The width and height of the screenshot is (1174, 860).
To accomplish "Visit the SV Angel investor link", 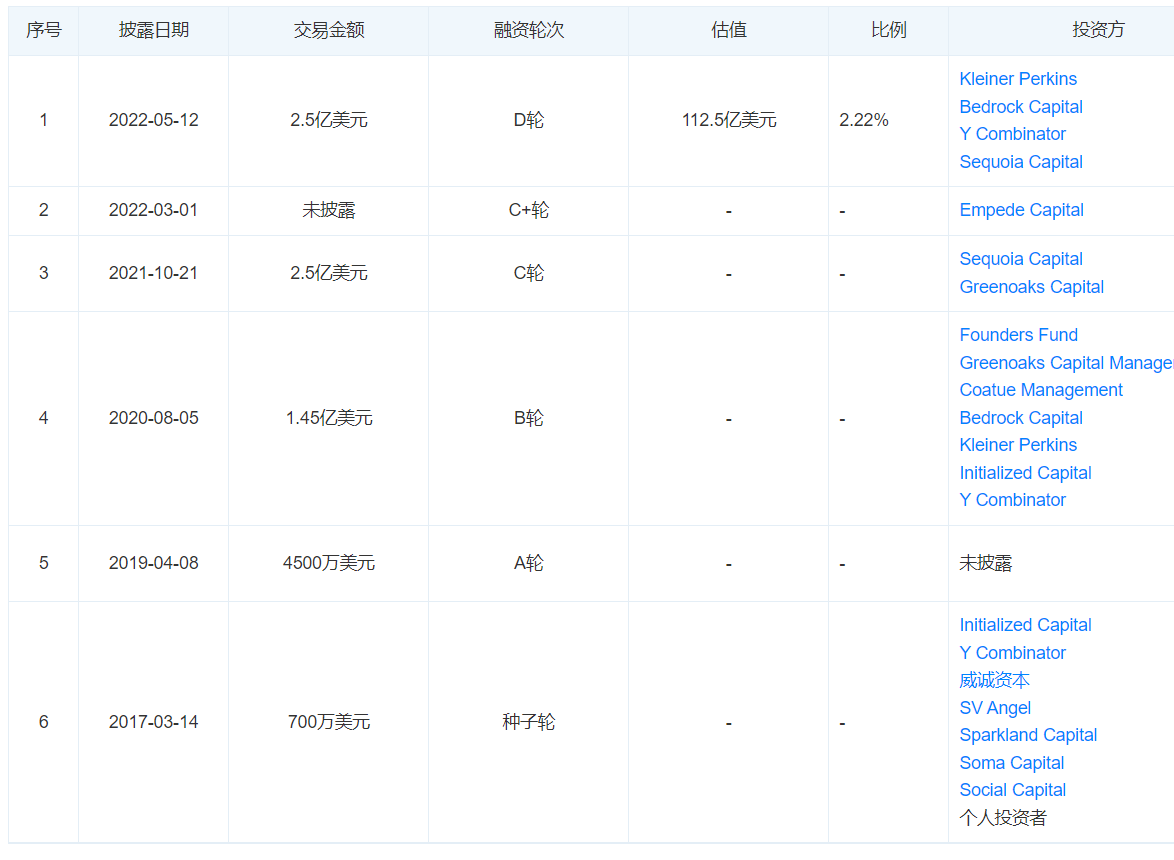I will point(995,707).
